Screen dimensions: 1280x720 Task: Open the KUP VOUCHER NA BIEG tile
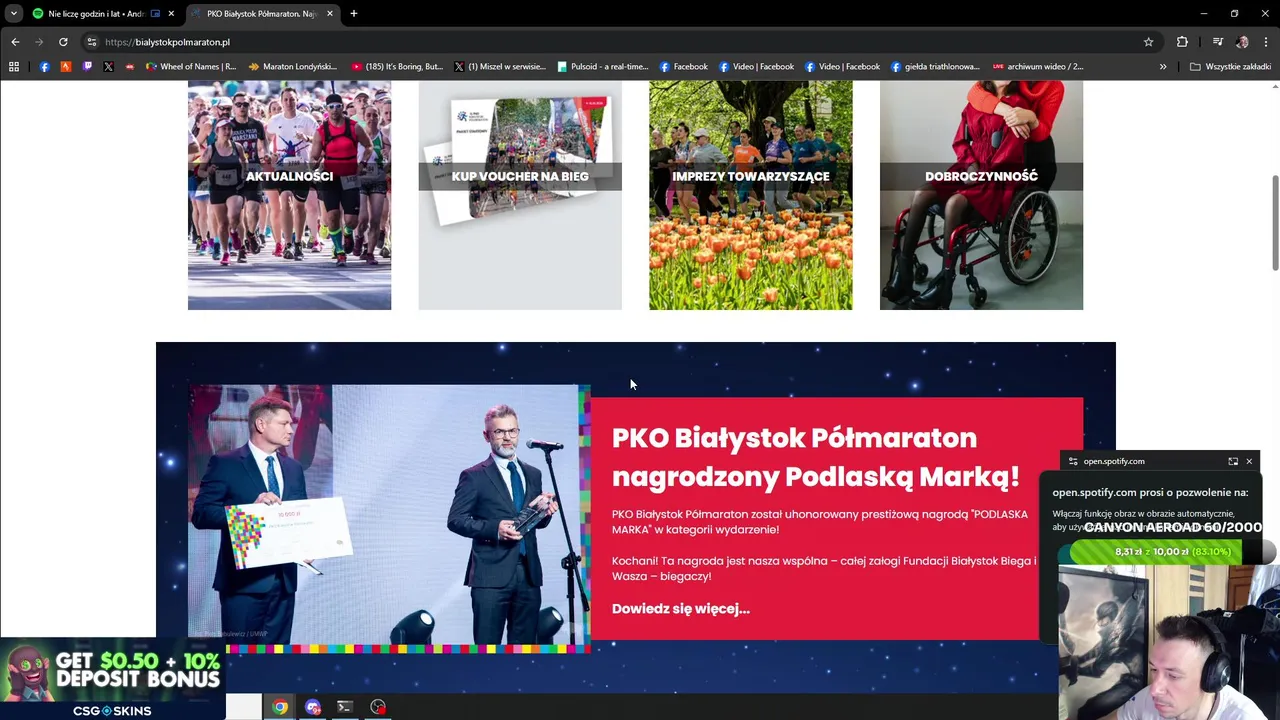(x=520, y=195)
